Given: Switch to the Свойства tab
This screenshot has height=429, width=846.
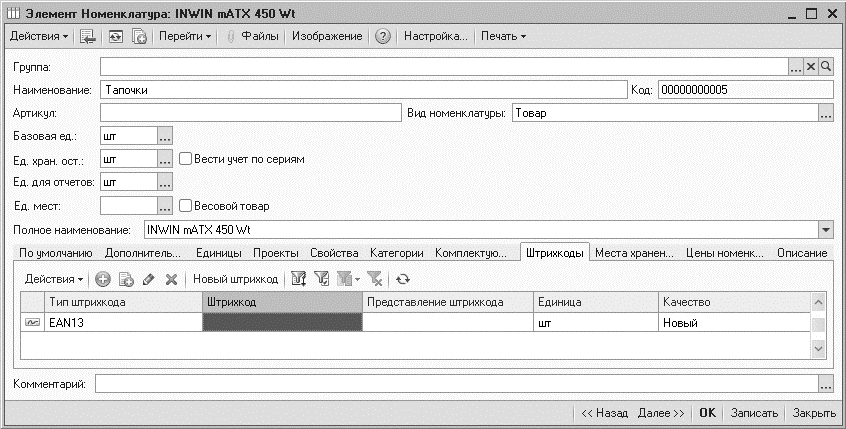Looking at the screenshot, I should 333,254.
